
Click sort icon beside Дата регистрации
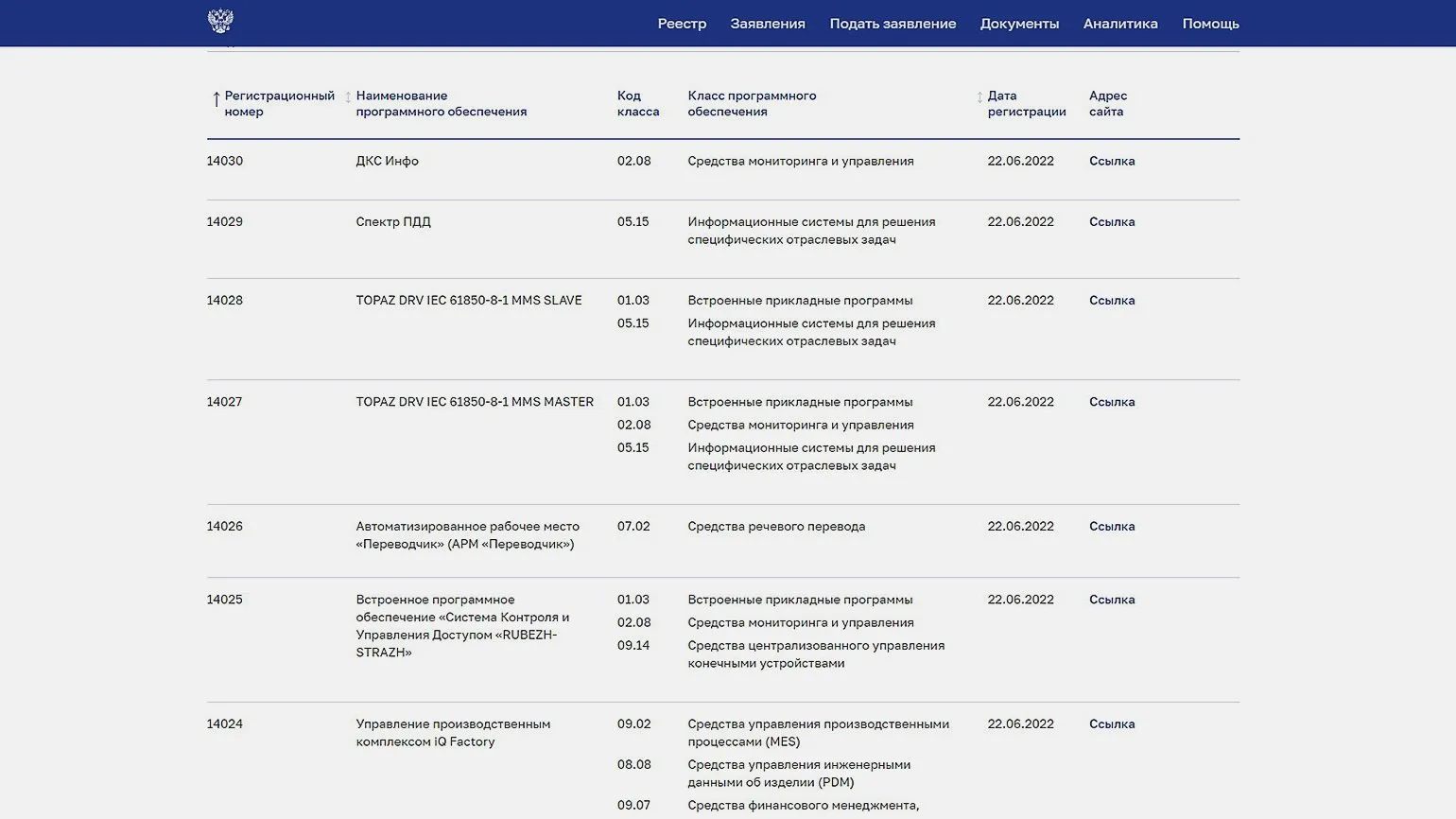tap(979, 97)
